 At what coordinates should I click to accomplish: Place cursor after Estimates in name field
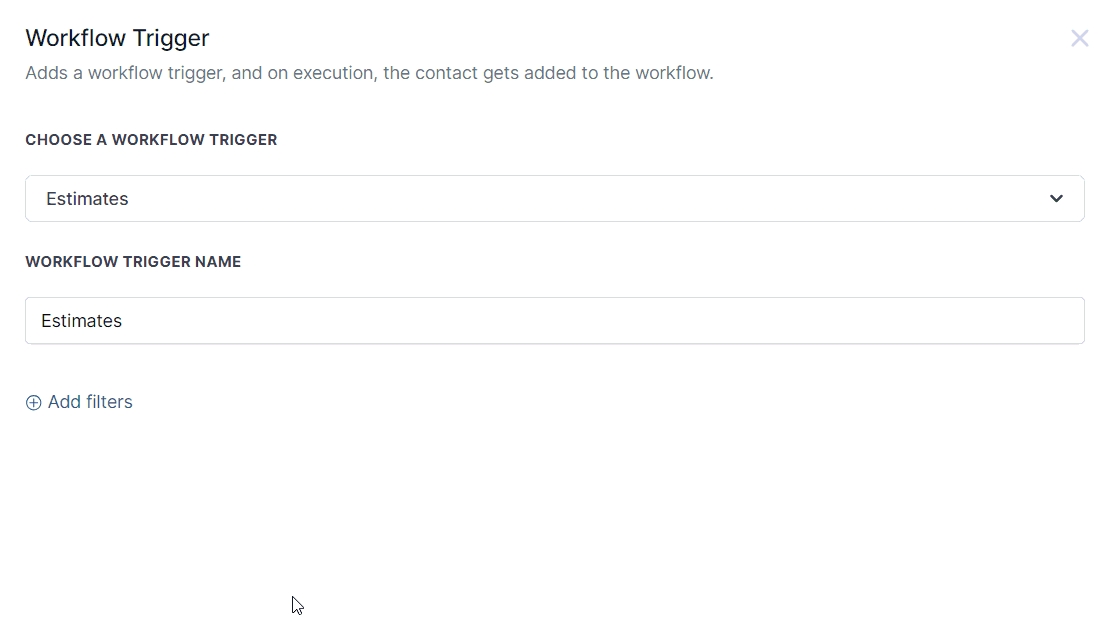pos(124,321)
